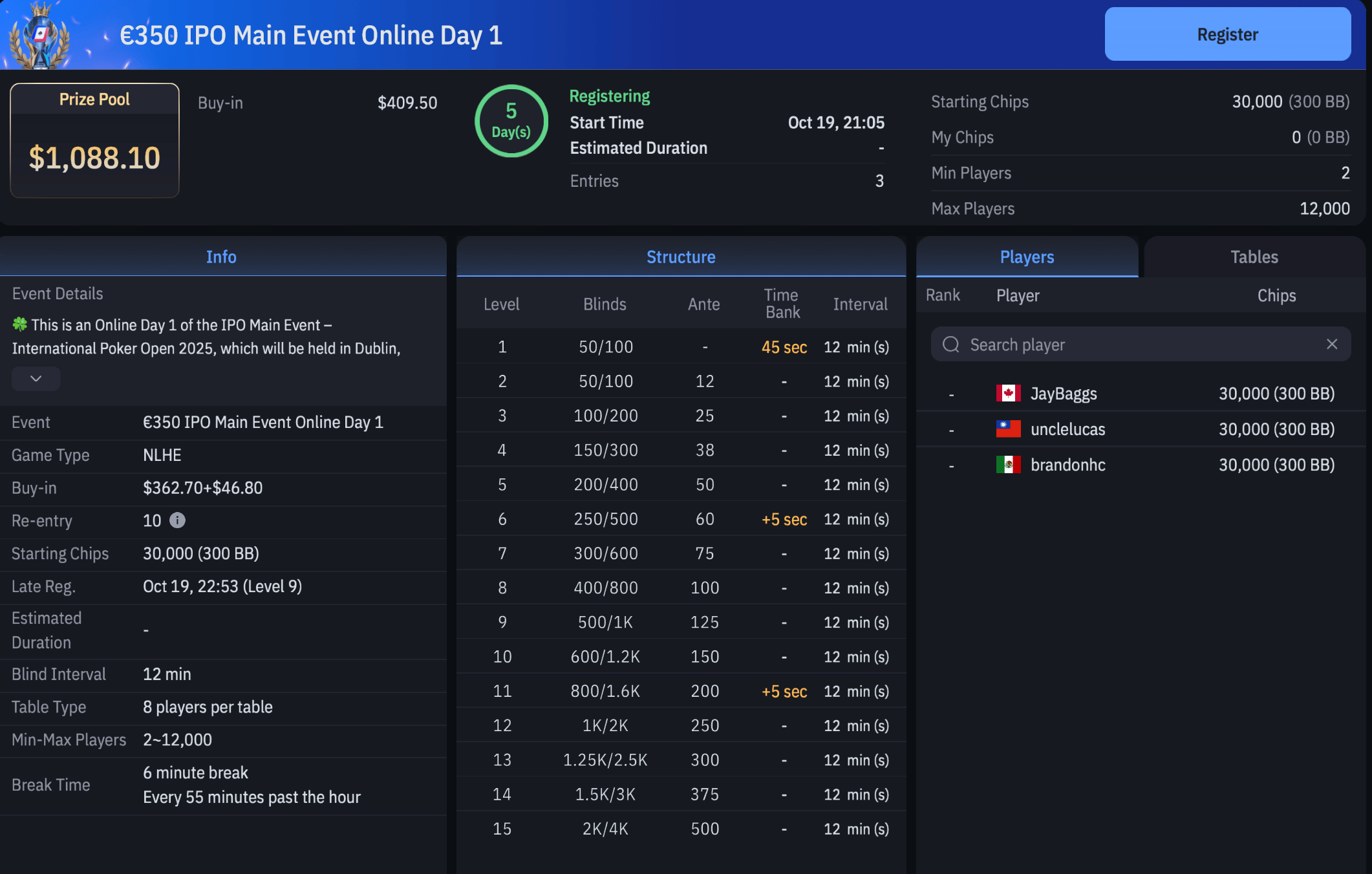Click the Level column header

coord(502,304)
